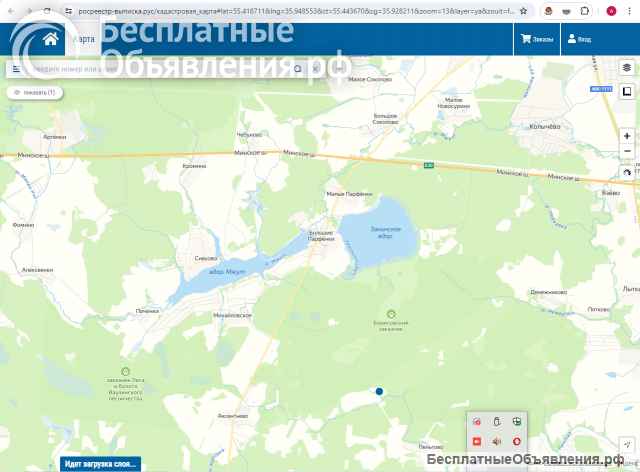This screenshot has width=640, height=472.
Task: Zoom in the map with plus button
Action: point(627,136)
